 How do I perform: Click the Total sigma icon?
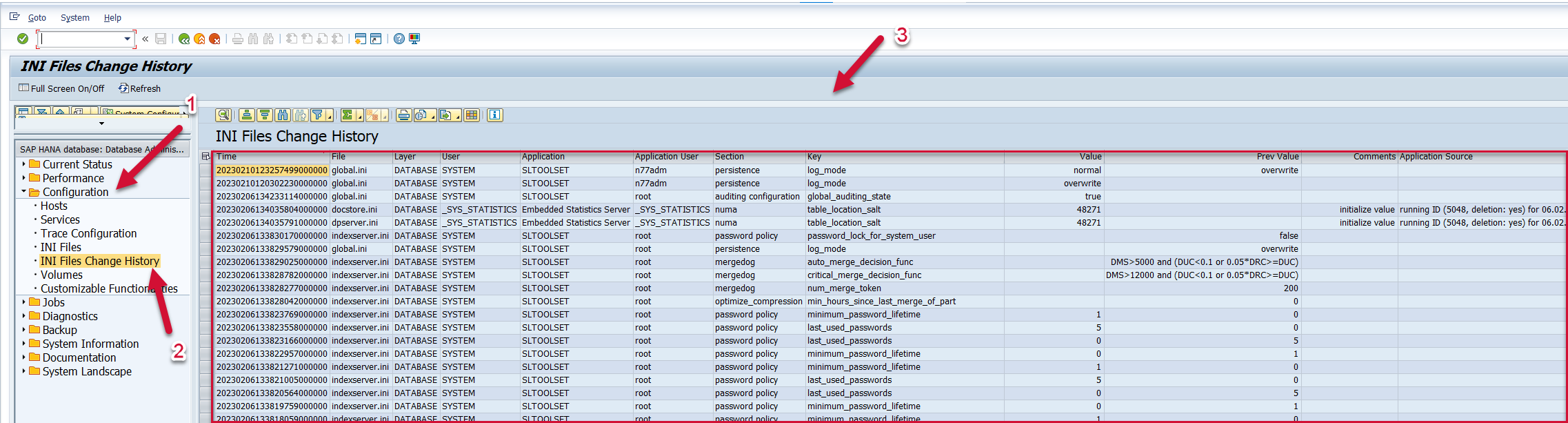click(348, 115)
